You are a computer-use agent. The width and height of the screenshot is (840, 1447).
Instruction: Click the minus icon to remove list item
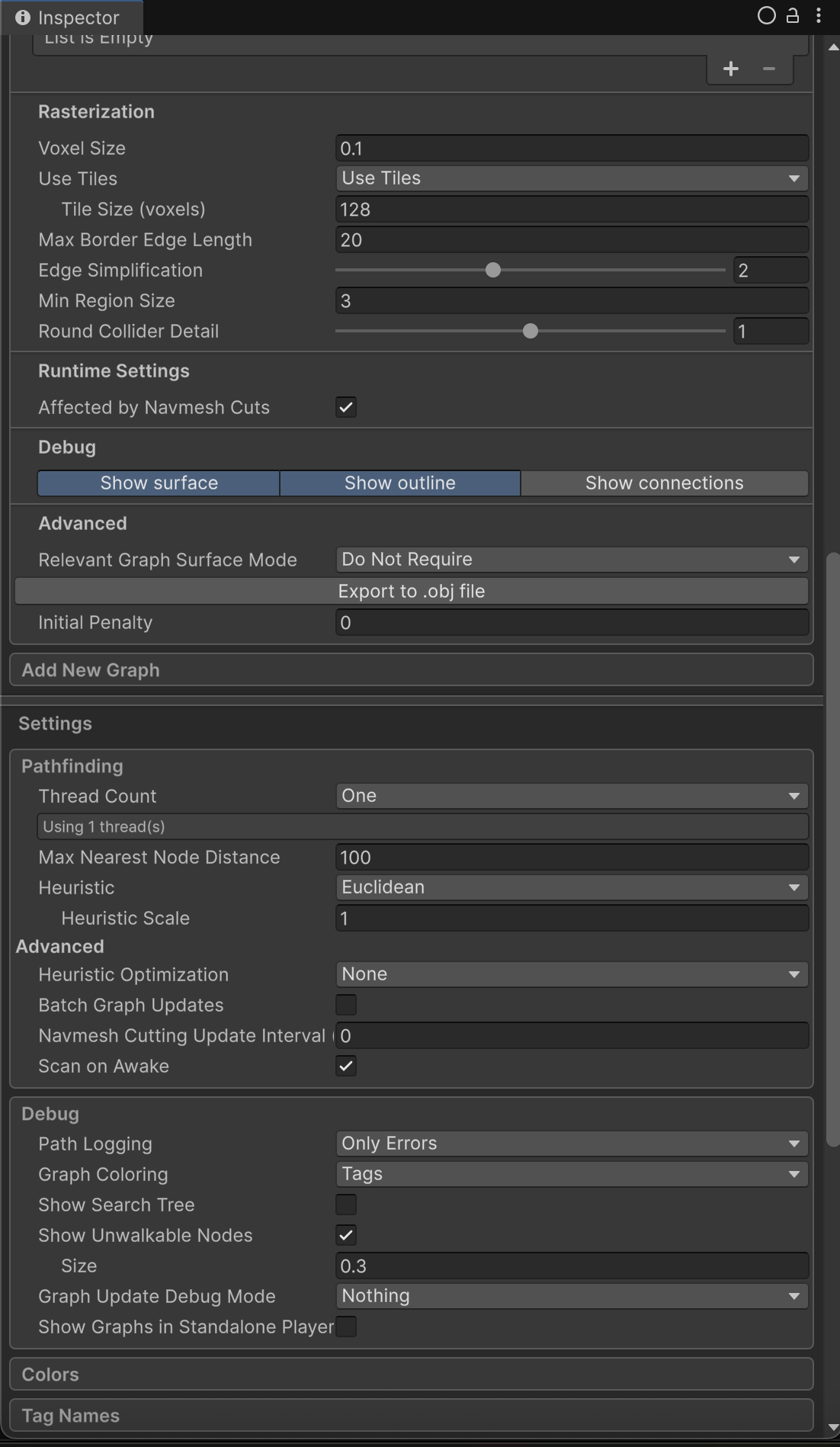tap(769, 69)
